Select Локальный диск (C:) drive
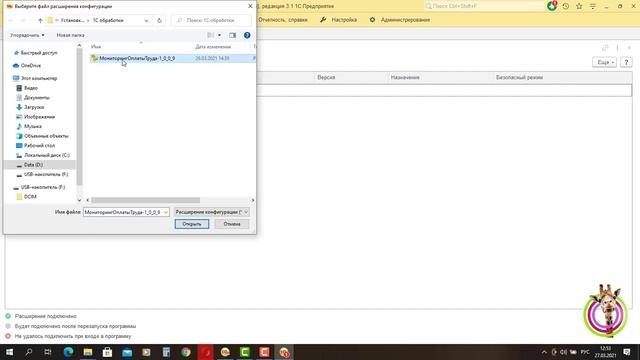Image resolution: width=640 pixels, height=360 pixels. [x=47, y=155]
